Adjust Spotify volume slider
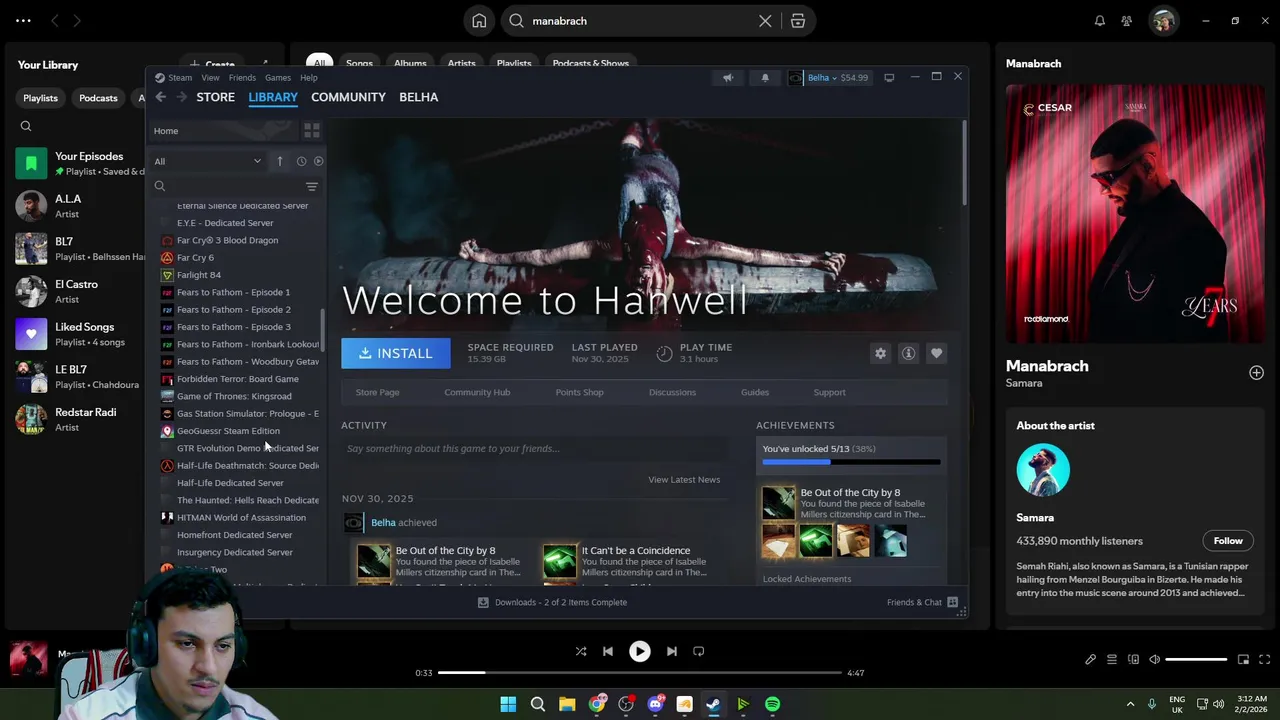The height and width of the screenshot is (720, 1280). [x=1196, y=659]
